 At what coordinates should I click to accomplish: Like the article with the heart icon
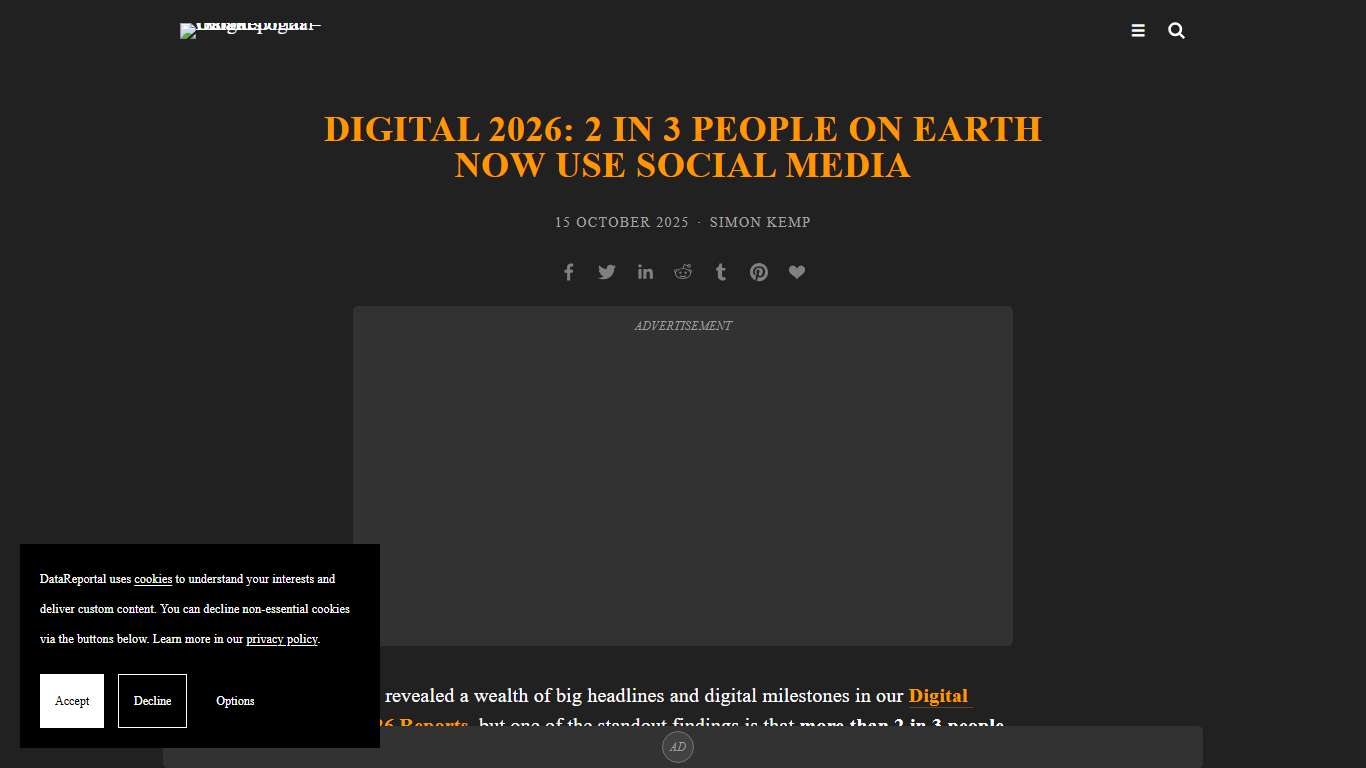click(797, 271)
